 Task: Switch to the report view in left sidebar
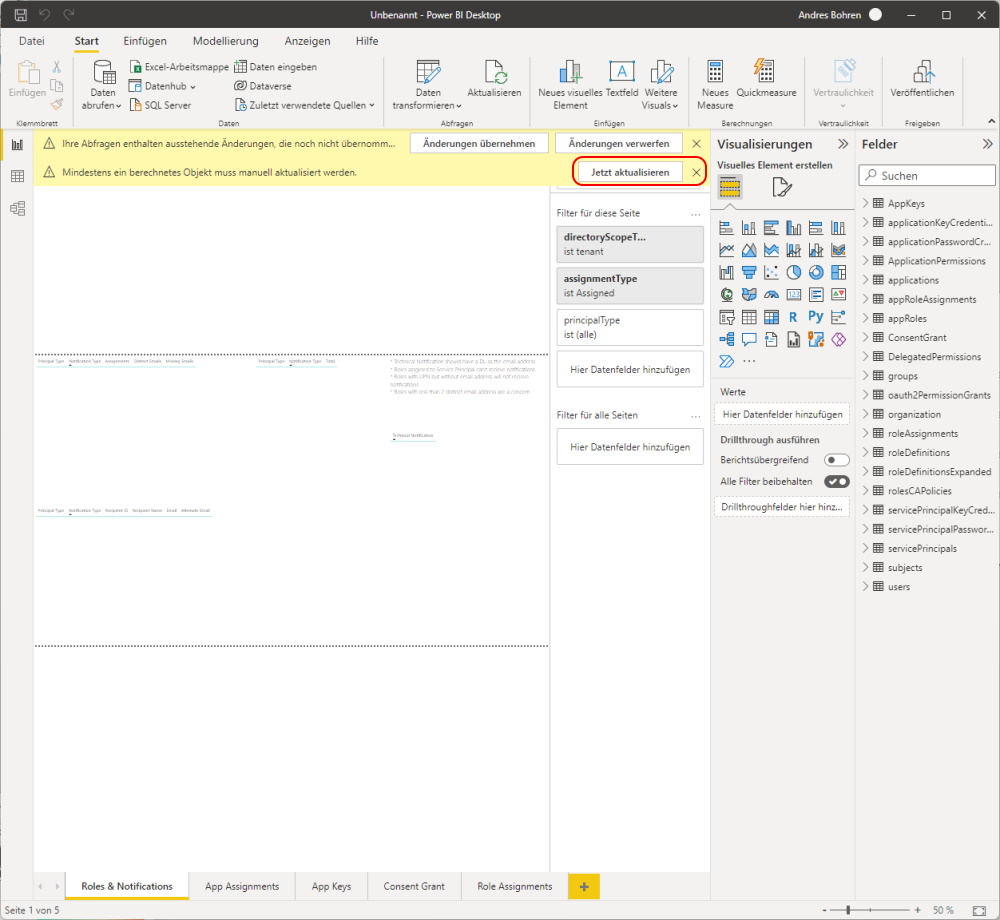(17, 145)
